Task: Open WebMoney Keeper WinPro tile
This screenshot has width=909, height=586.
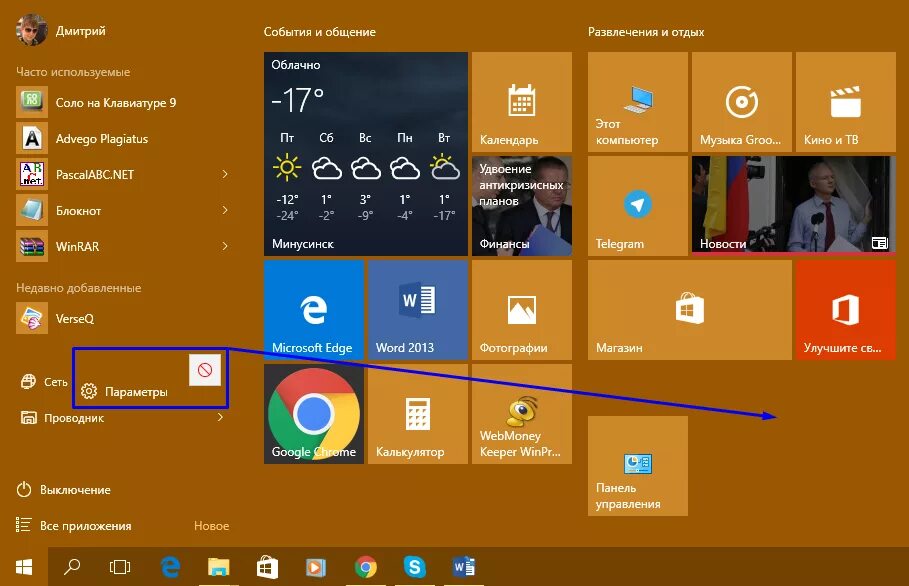Action: pyautogui.click(x=522, y=414)
